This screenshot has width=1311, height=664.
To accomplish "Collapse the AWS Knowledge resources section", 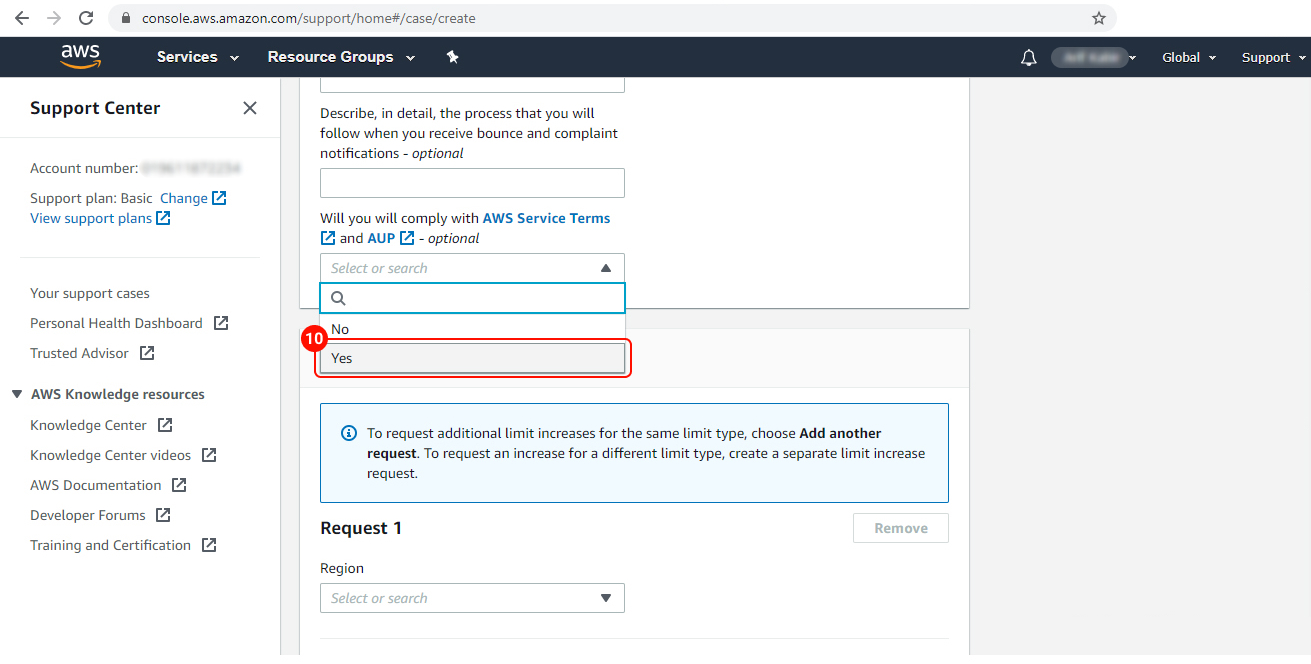I will (17, 394).
